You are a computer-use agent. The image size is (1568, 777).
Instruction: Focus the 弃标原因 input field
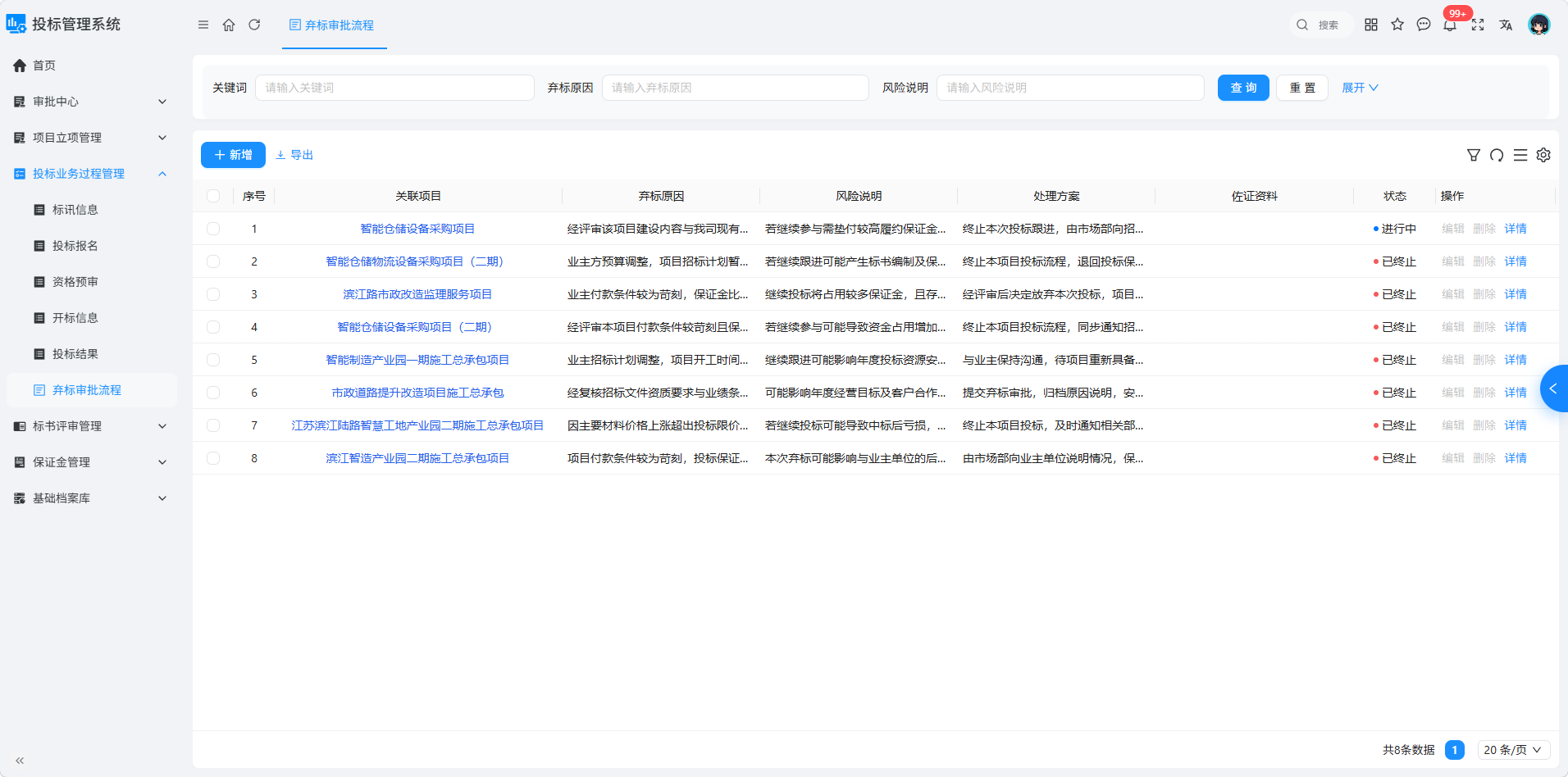point(736,88)
